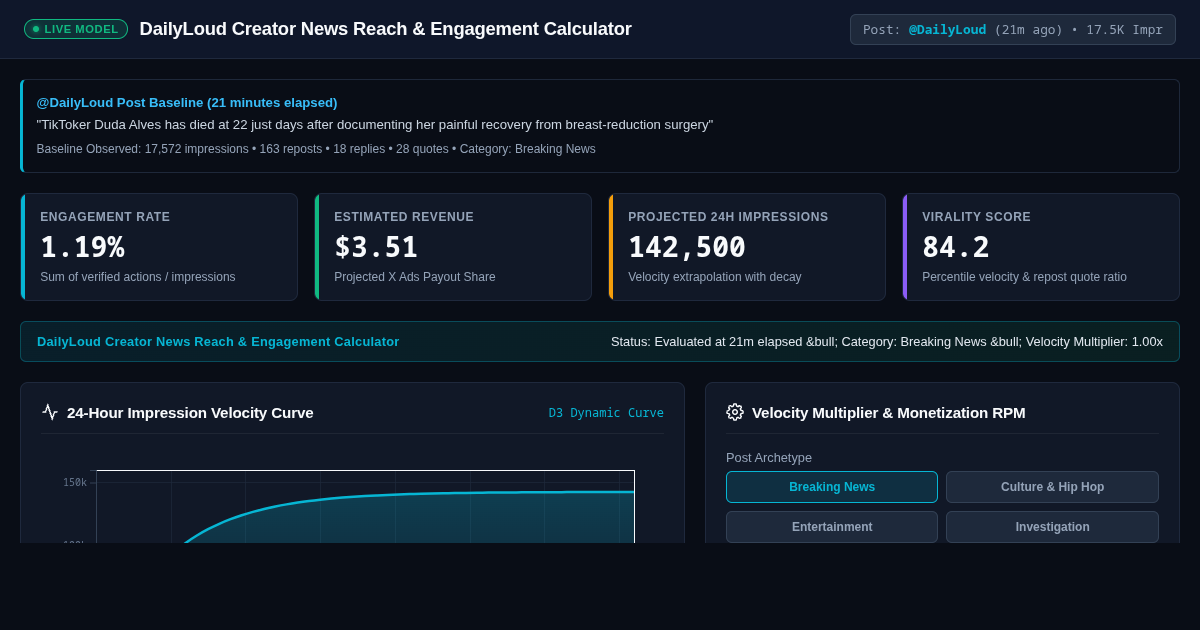The width and height of the screenshot is (1200, 630).
Task: Click the Engagement Rate card
Action: pos(159,247)
